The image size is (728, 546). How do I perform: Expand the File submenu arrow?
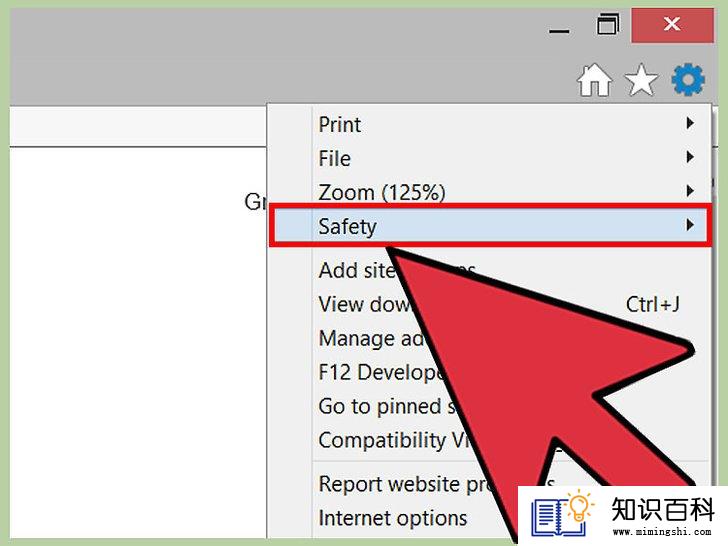(x=690, y=157)
